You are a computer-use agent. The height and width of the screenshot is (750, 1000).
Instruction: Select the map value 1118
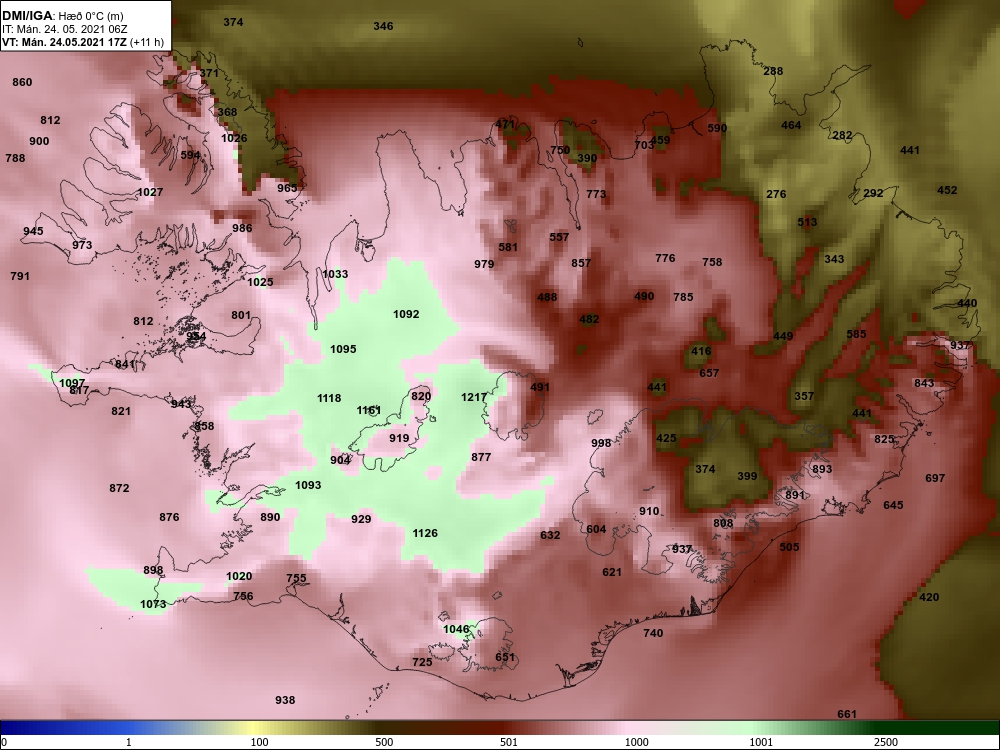coord(329,398)
